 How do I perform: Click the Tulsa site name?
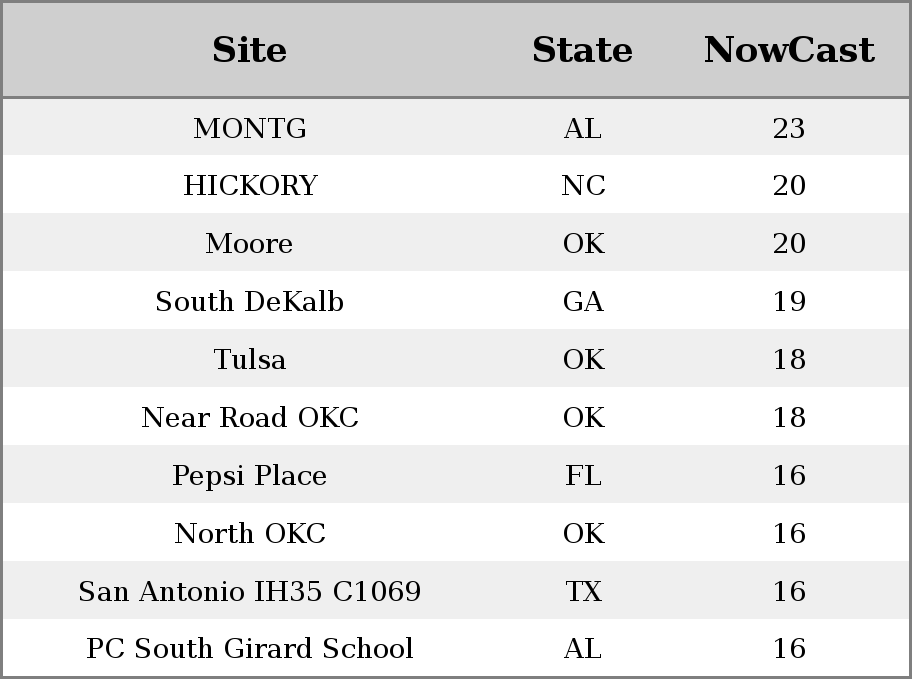click(250, 359)
